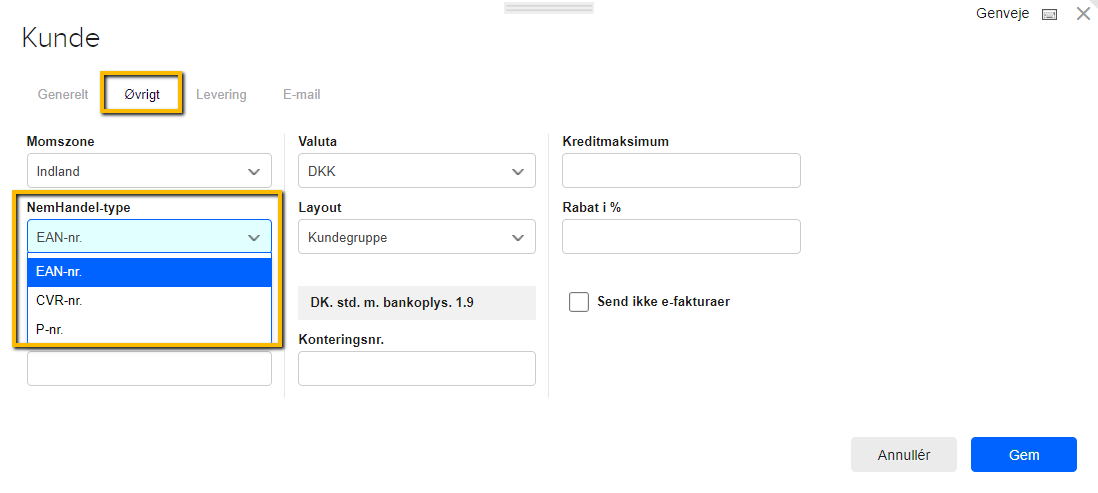The image size is (1098, 493).
Task: Expand the Momszone dropdown showing Indland
Action: (x=149, y=171)
